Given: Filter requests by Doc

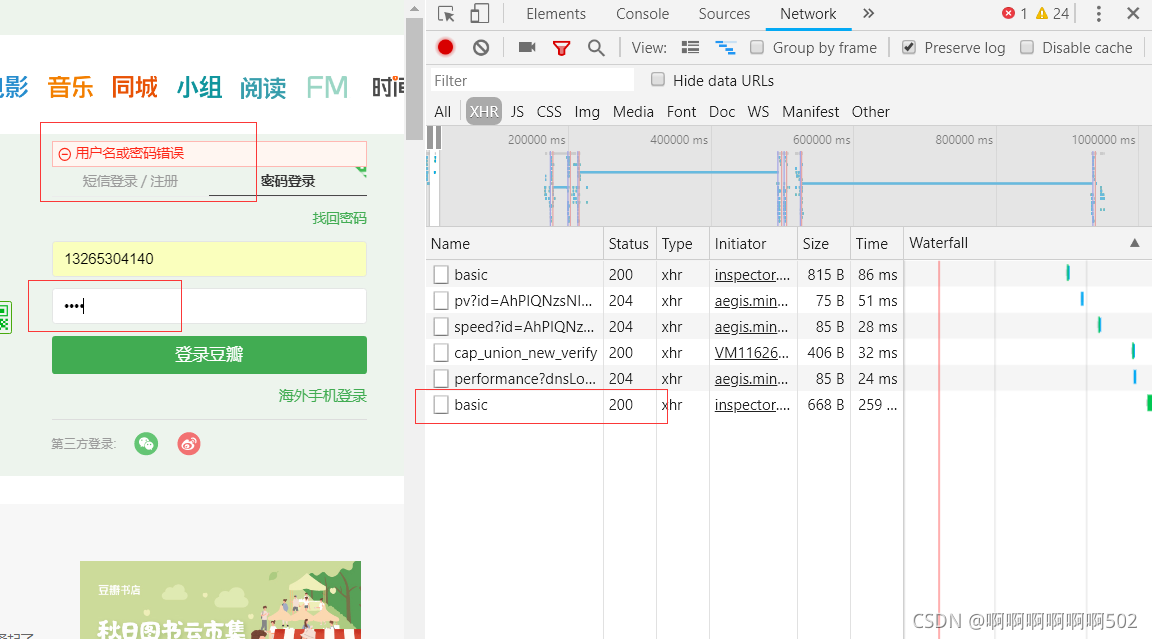Looking at the screenshot, I should (721, 112).
